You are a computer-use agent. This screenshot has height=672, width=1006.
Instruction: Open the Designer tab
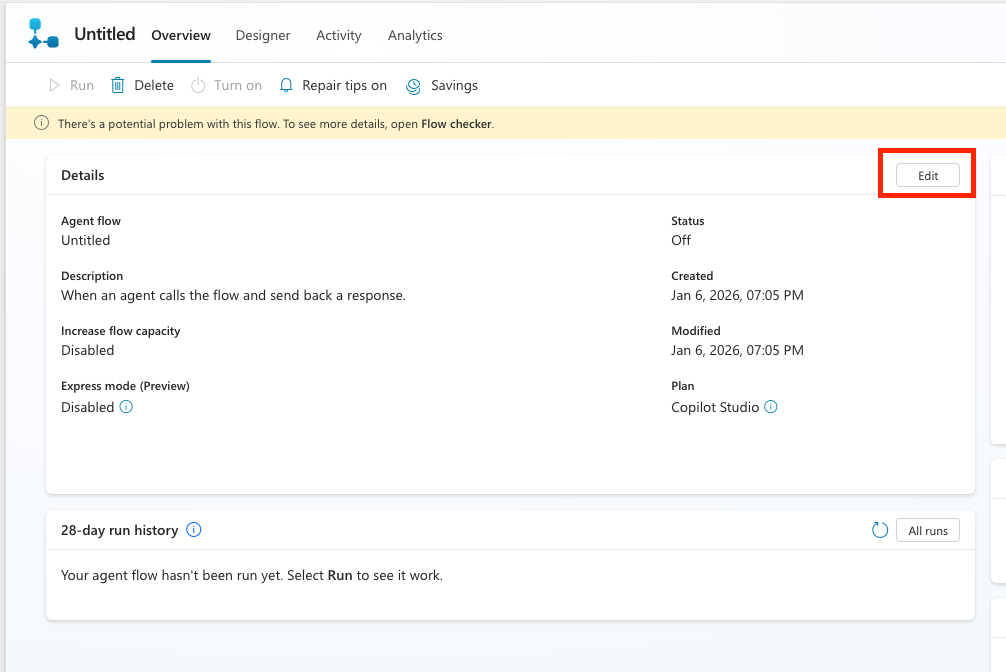tap(263, 35)
